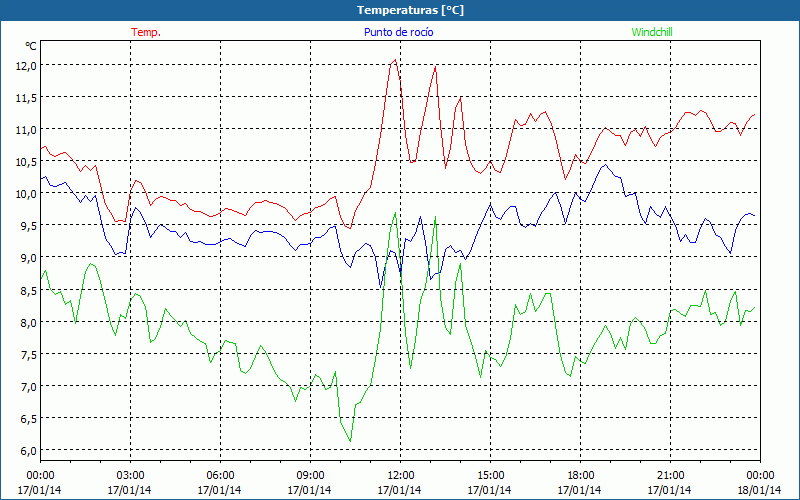The width and height of the screenshot is (800, 500).
Task: Click the 9,0 y-axis value
Action: (x=28, y=258)
